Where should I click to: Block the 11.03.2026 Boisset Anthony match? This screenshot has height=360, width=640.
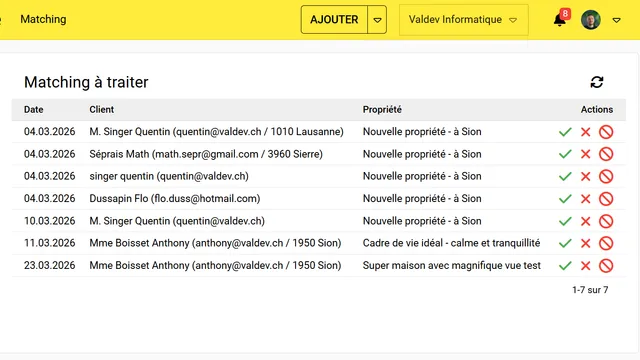coord(606,243)
